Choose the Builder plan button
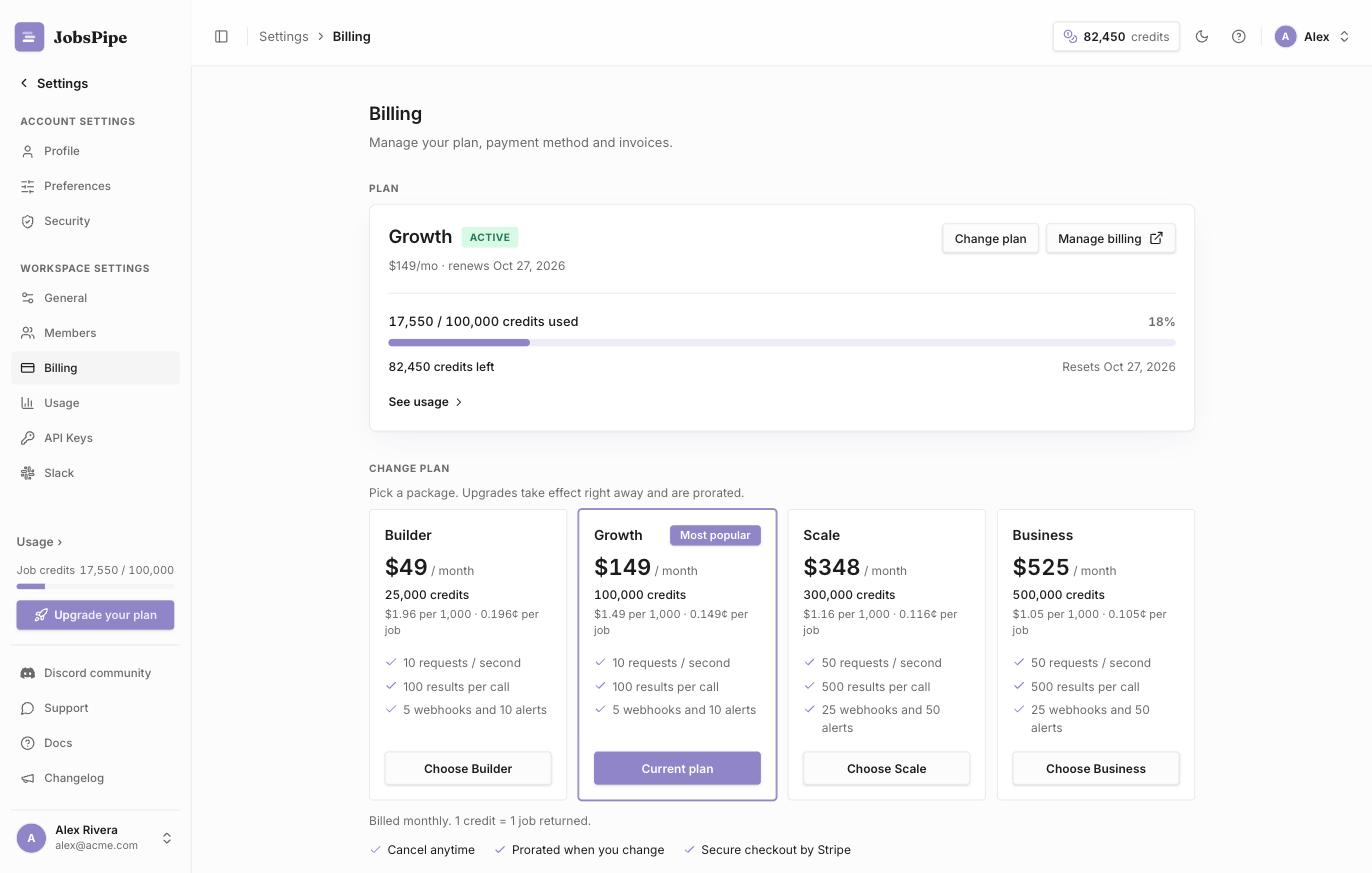This screenshot has height=873, width=1372. [468, 769]
